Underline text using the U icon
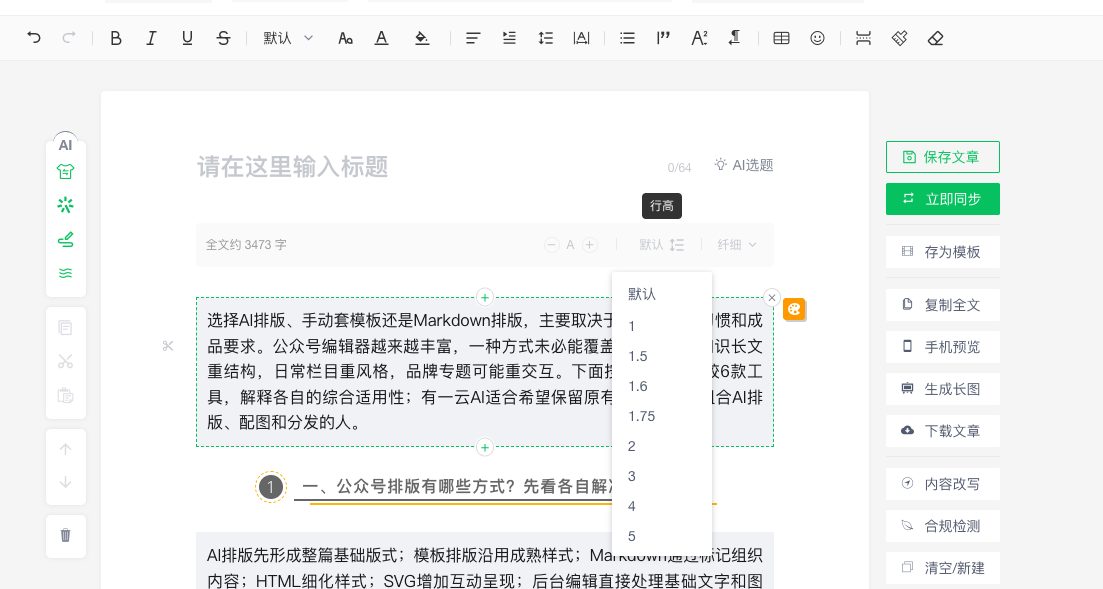This screenshot has width=1103, height=589. pyautogui.click(x=187, y=38)
